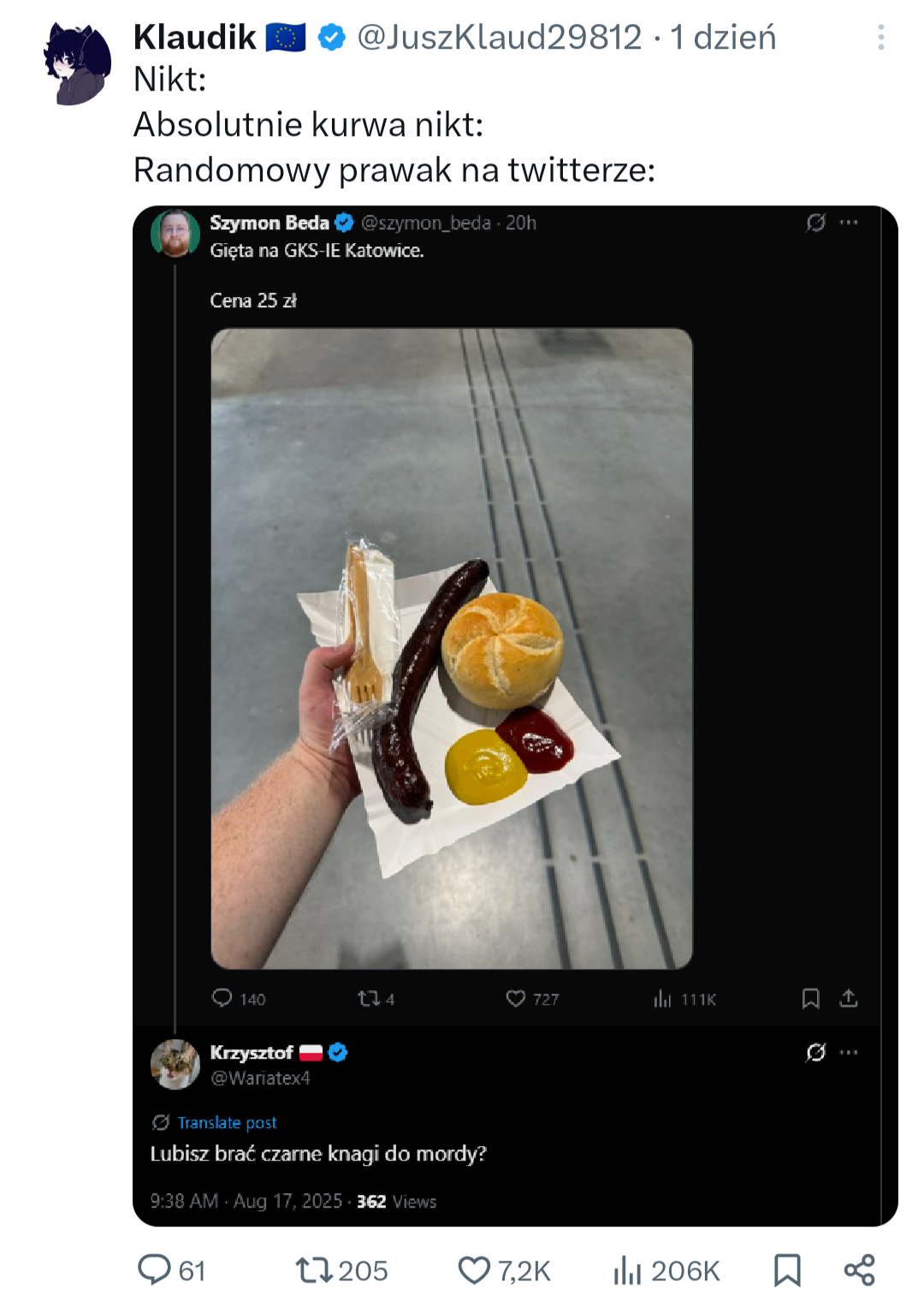Click the three dots on Szymon Beda's tweet
This screenshot has height=1307, width=924.
(x=849, y=223)
